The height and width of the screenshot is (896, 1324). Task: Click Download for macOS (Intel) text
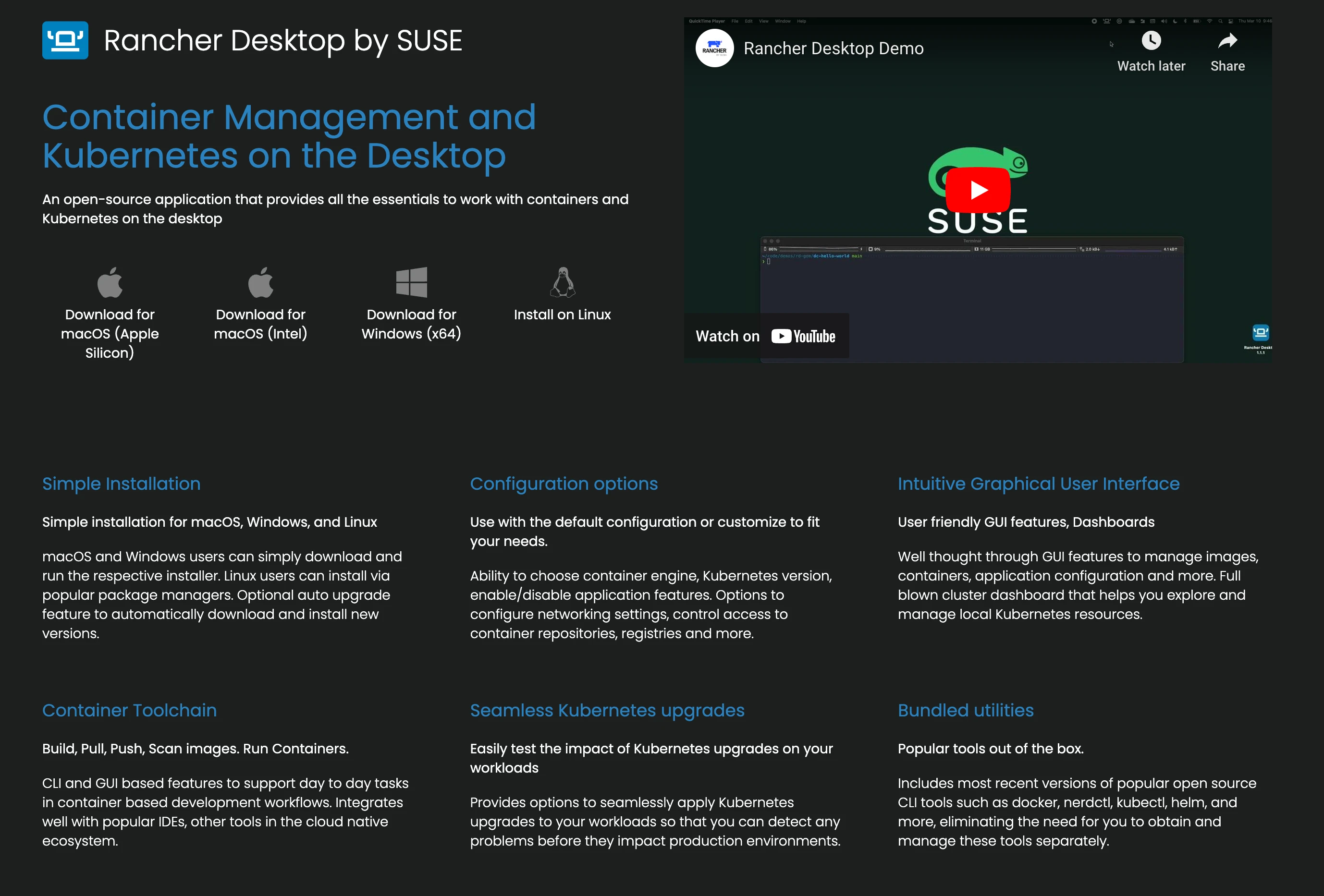(x=260, y=324)
